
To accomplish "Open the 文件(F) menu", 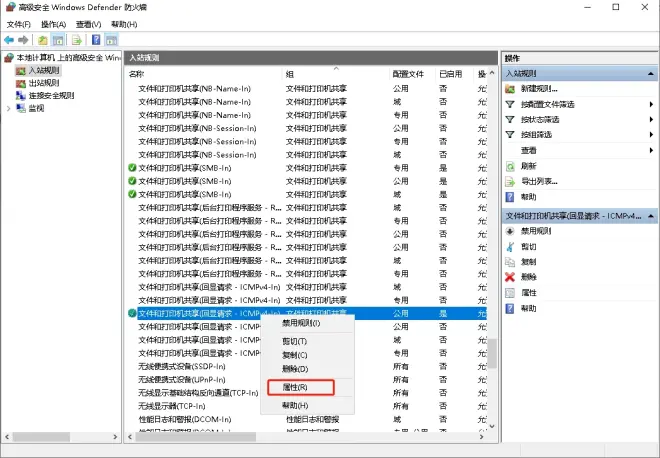I will [19, 24].
